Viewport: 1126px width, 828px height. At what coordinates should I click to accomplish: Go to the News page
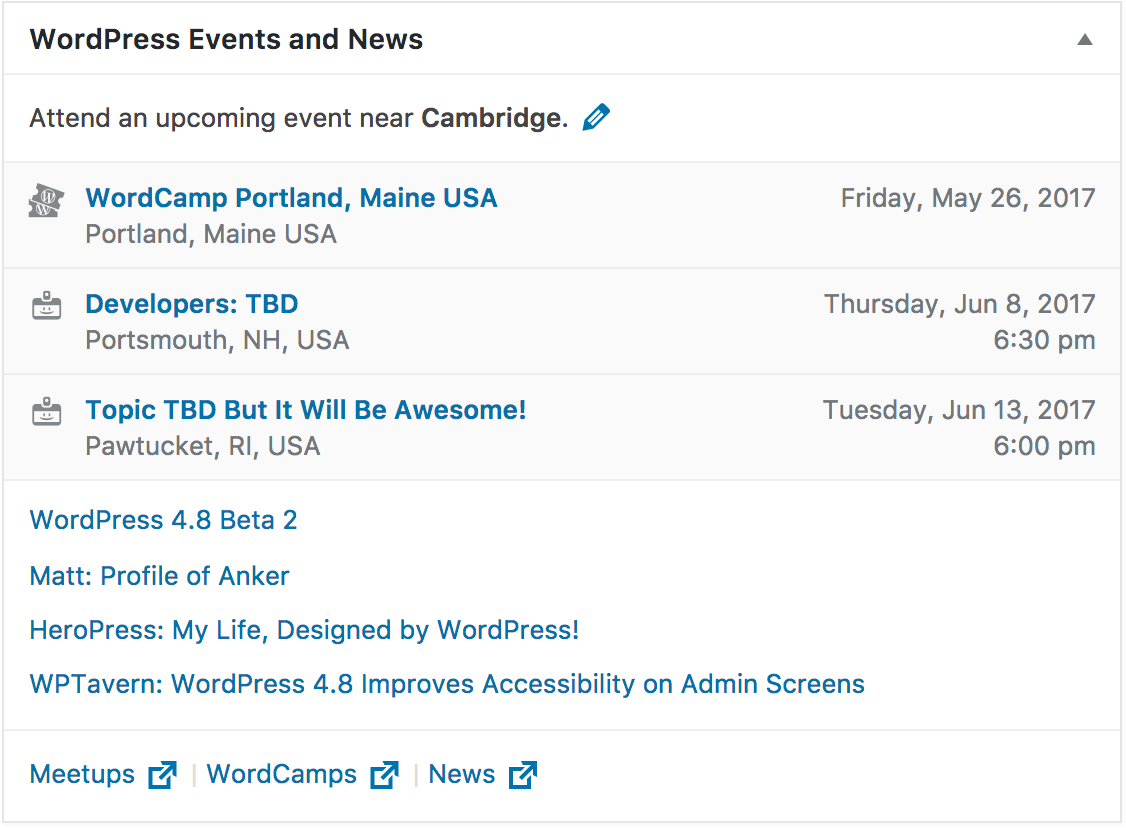[x=461, y=774]
